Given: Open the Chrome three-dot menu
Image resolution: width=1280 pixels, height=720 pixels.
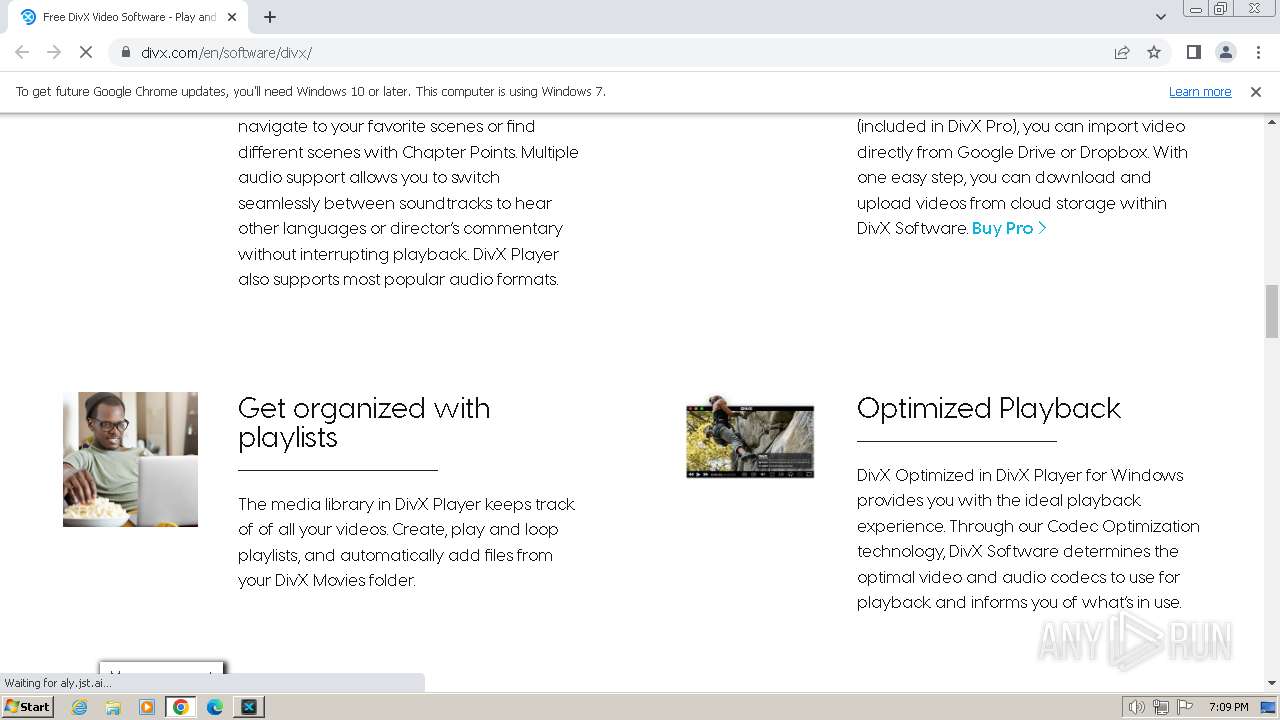Looking at the screenshot, I should pyautogui.click(x=1258, y=52).
